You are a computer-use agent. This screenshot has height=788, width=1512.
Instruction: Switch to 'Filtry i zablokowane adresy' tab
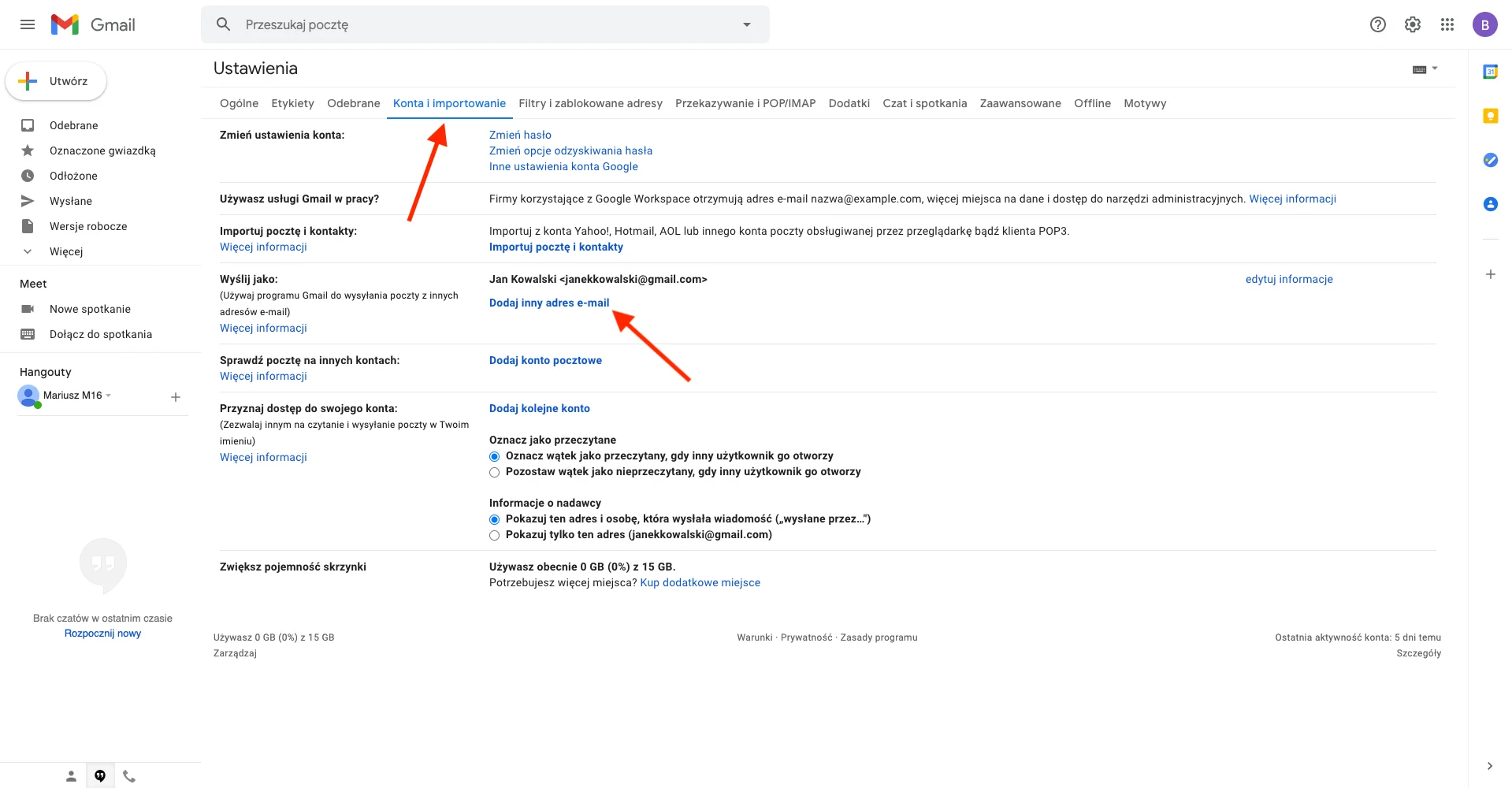[x=590, y=103]
